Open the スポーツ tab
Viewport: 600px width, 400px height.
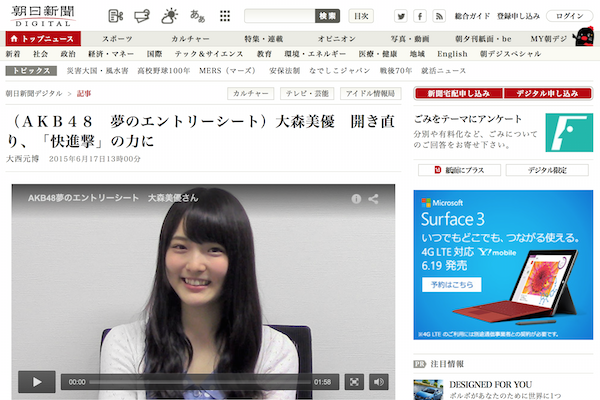[117, 39]
